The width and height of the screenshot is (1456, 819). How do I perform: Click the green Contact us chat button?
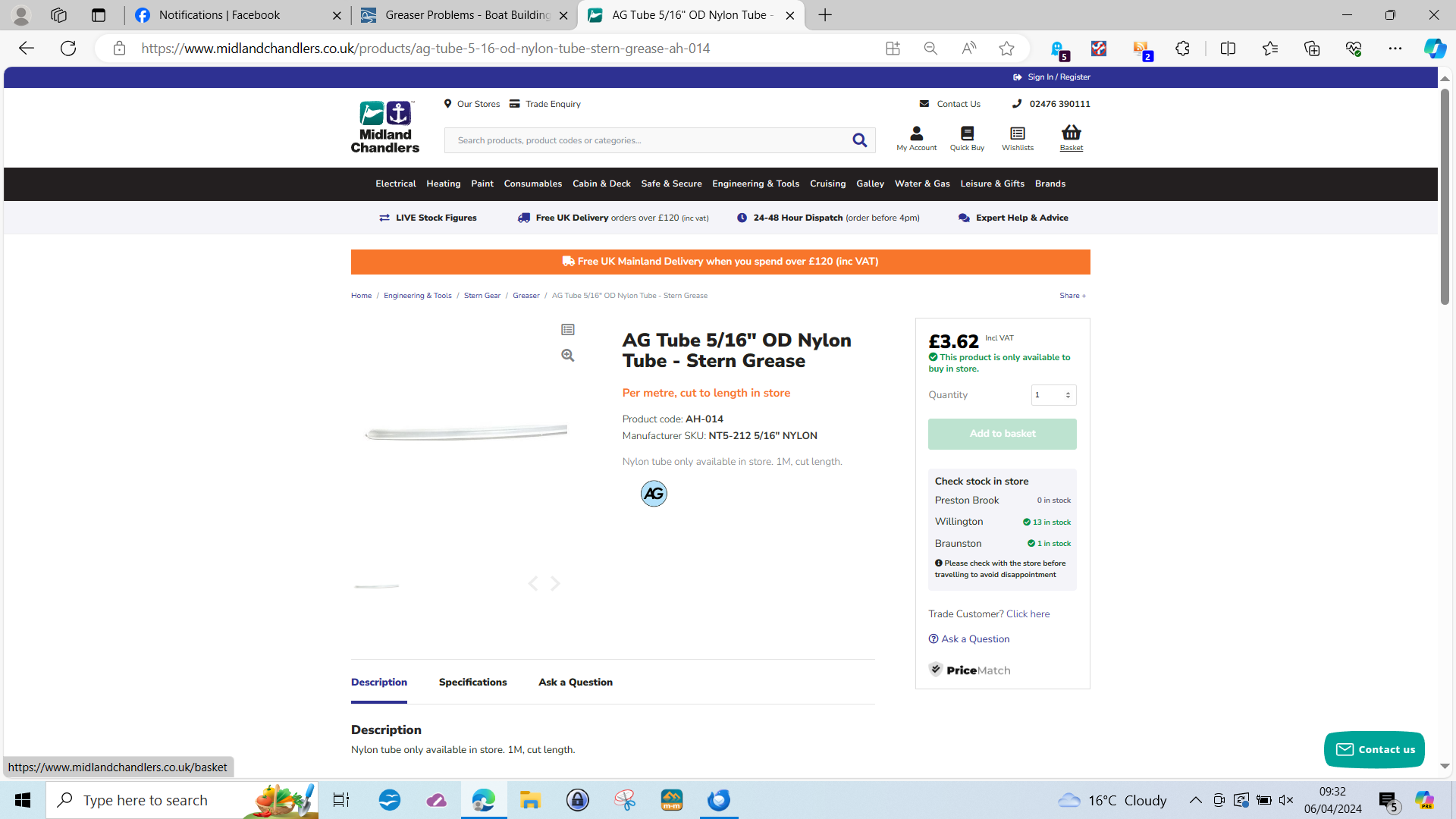click(x=1374, y=750)
